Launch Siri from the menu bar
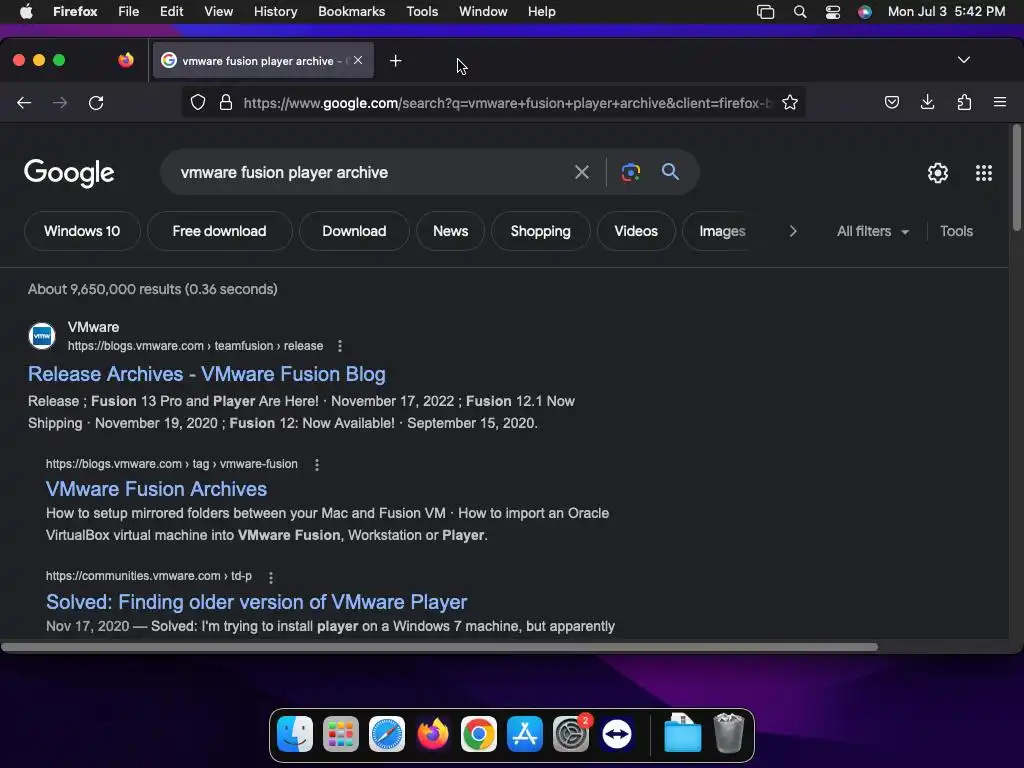The height and width of the screenshot is (768, 1024). coord(865,12)
